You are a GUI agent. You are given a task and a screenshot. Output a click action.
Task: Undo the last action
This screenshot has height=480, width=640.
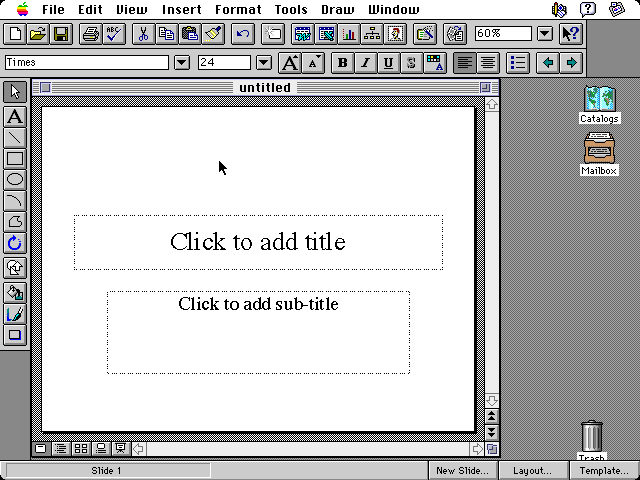(x=243, y=34)
